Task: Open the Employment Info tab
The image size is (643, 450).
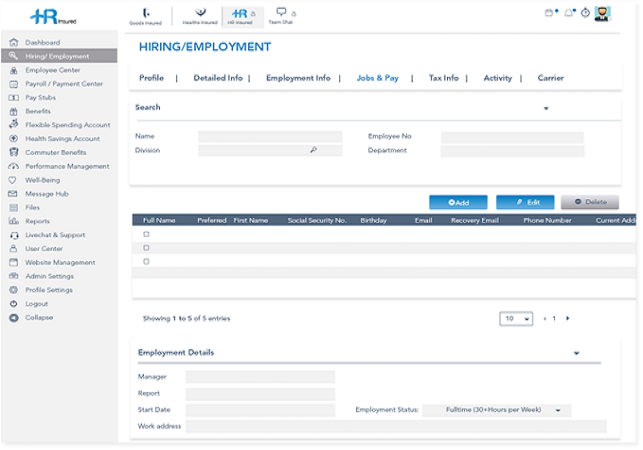Action: click(298, 78)
